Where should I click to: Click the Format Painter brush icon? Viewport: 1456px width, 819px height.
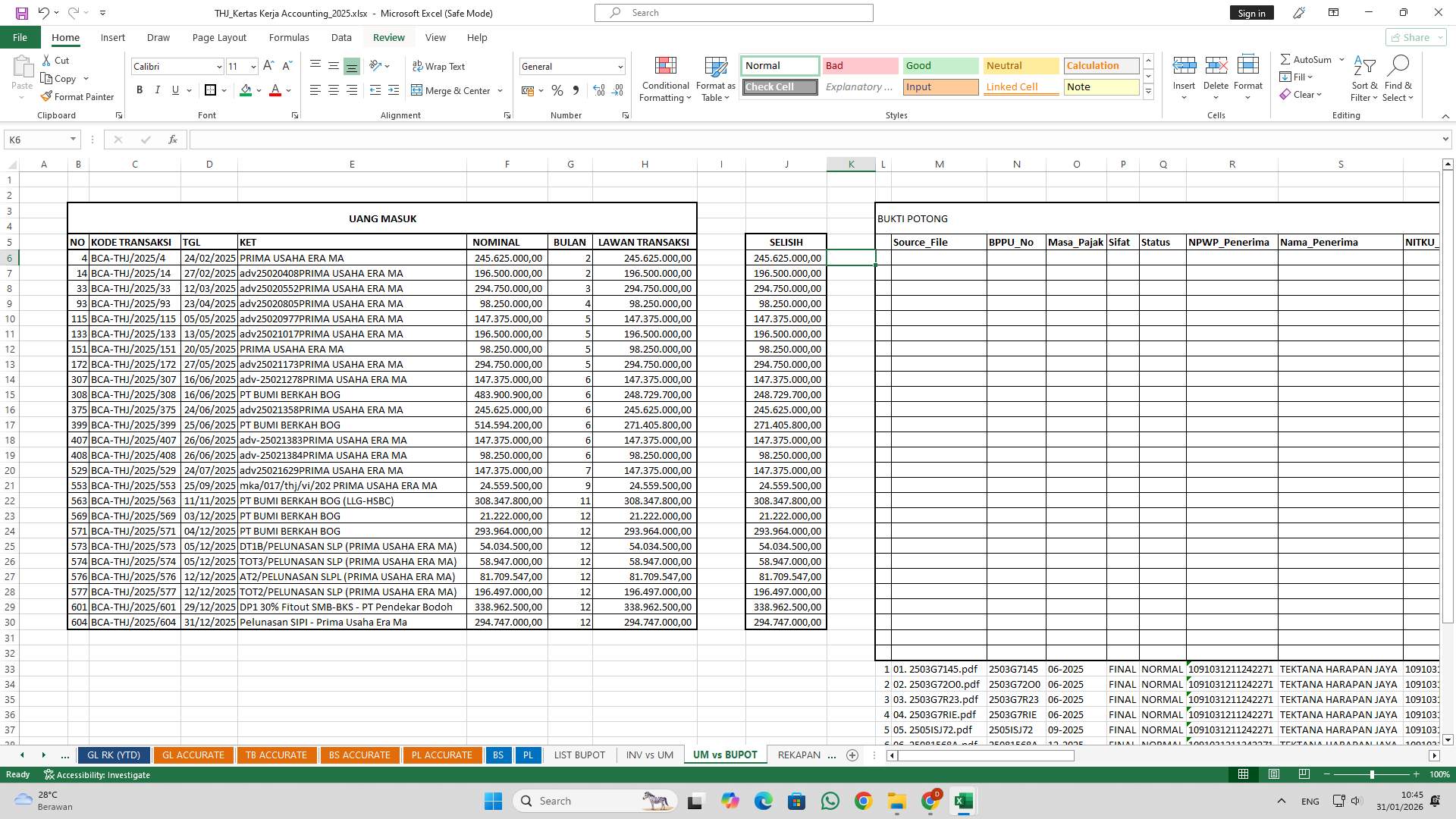click(47, 97)
